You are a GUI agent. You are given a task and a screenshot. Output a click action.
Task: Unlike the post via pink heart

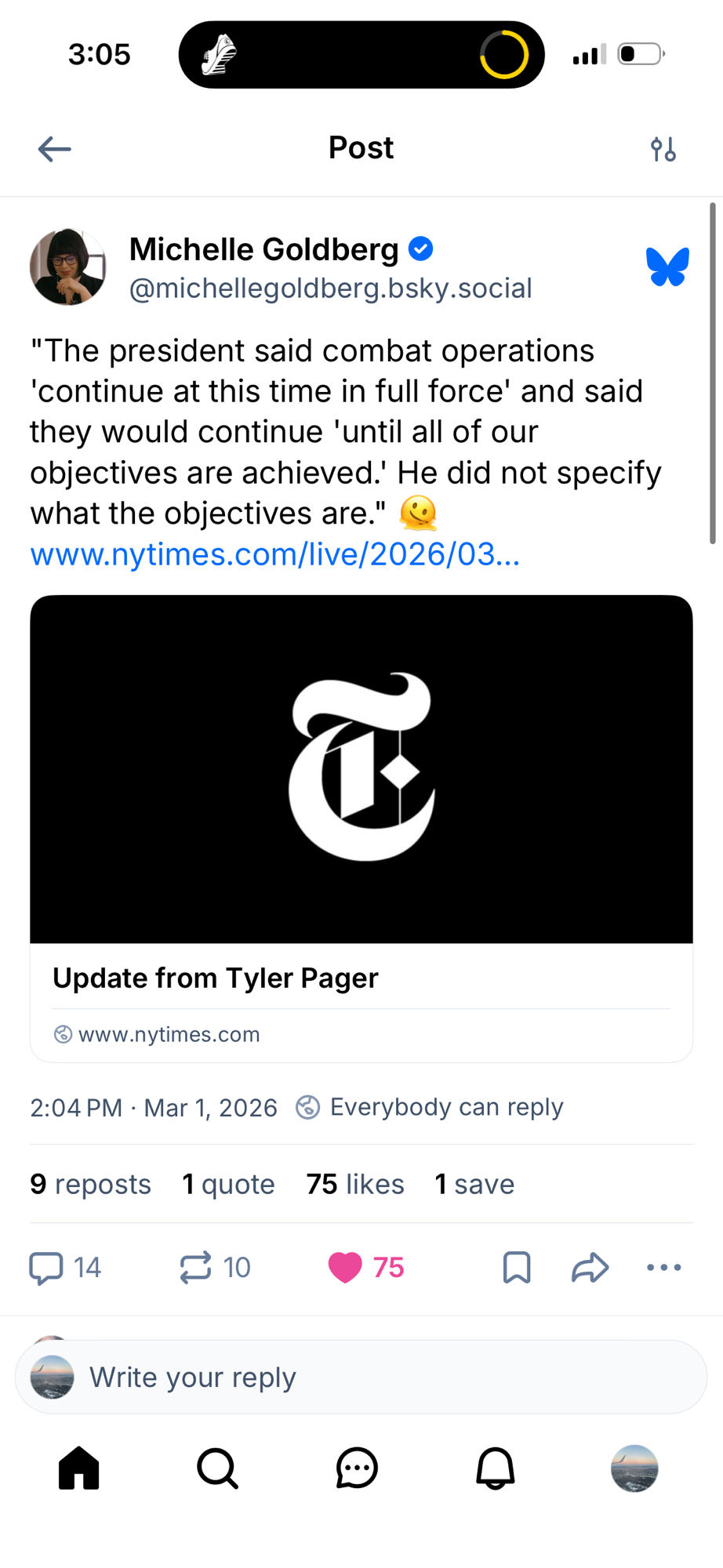[x=345, y=1268]
